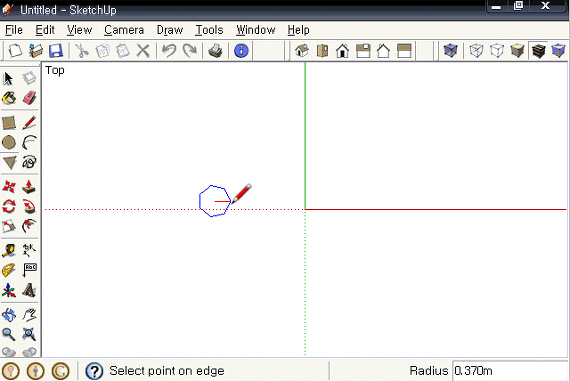The height and width of the screenshot is (381, 570).
Task: Click the Erase X icon in the top toolbar
Action: pyautogui.click(x=143, y=51)
